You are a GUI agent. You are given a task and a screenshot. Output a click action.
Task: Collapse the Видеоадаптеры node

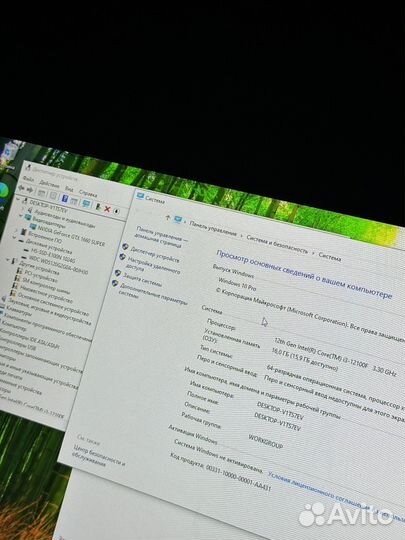21,216
